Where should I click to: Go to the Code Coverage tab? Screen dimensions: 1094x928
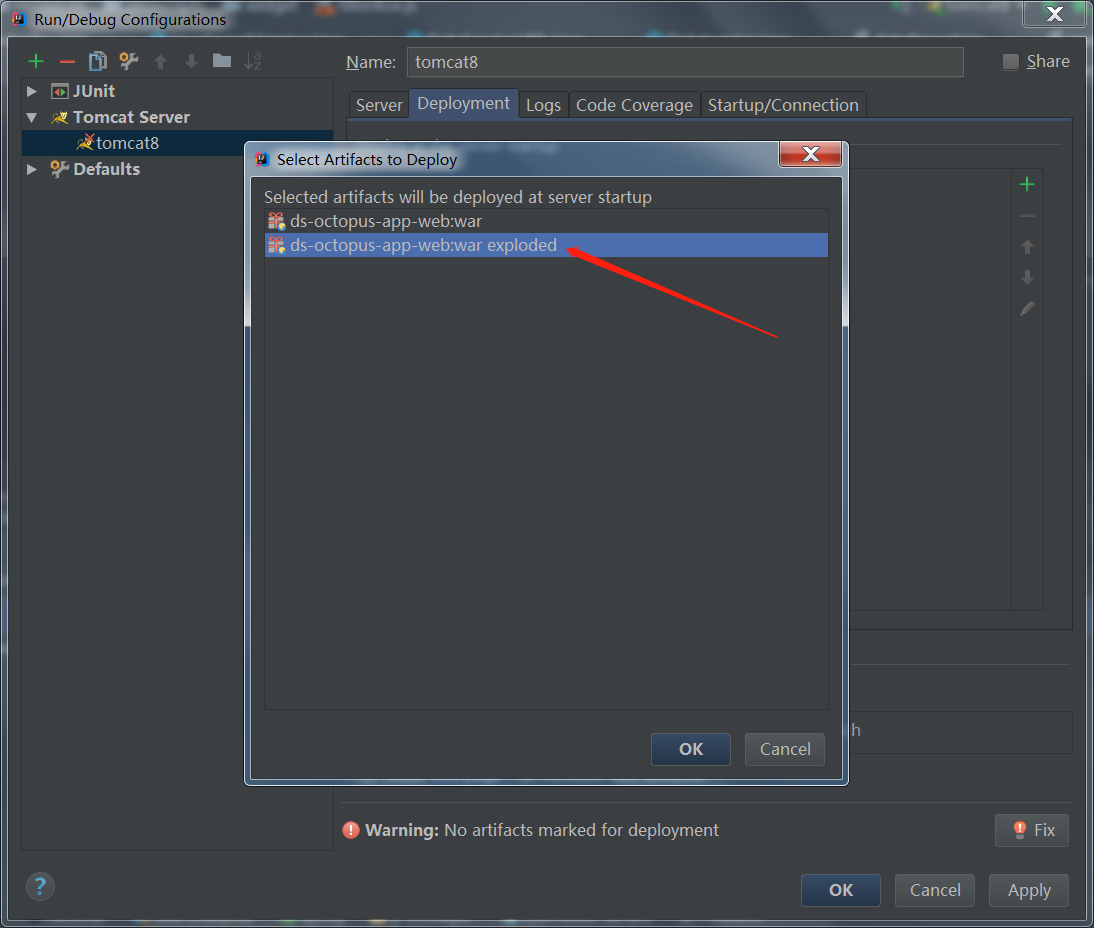click(634, 105)
